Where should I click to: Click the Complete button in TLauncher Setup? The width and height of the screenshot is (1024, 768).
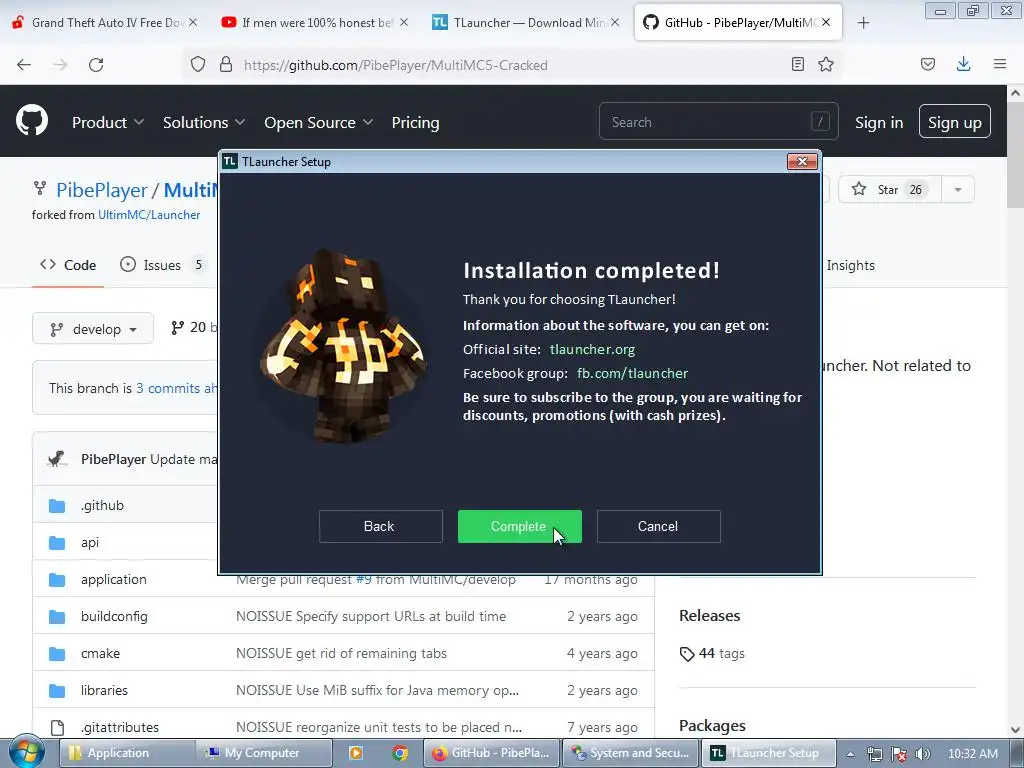pyautogui.click(x=519, y=526)
